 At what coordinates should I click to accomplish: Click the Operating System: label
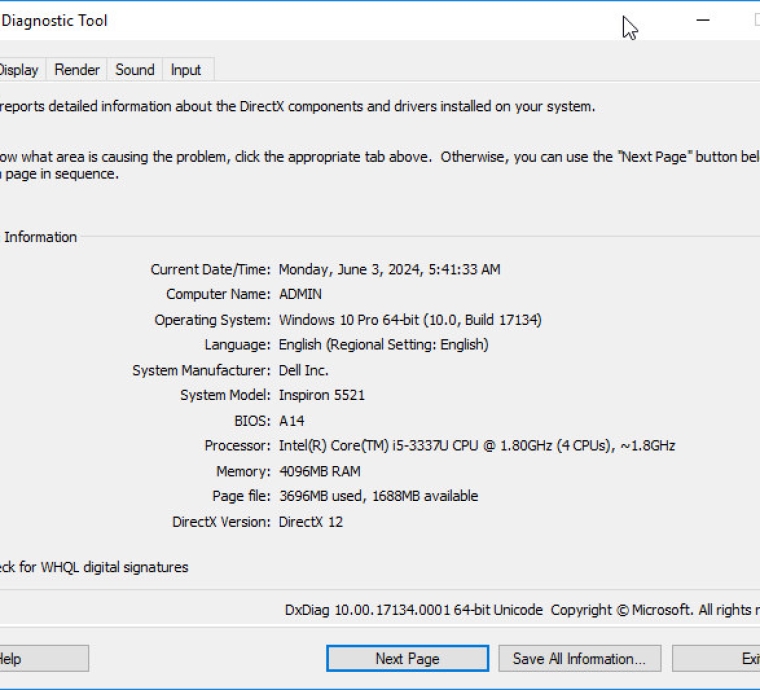pos(212,320)
